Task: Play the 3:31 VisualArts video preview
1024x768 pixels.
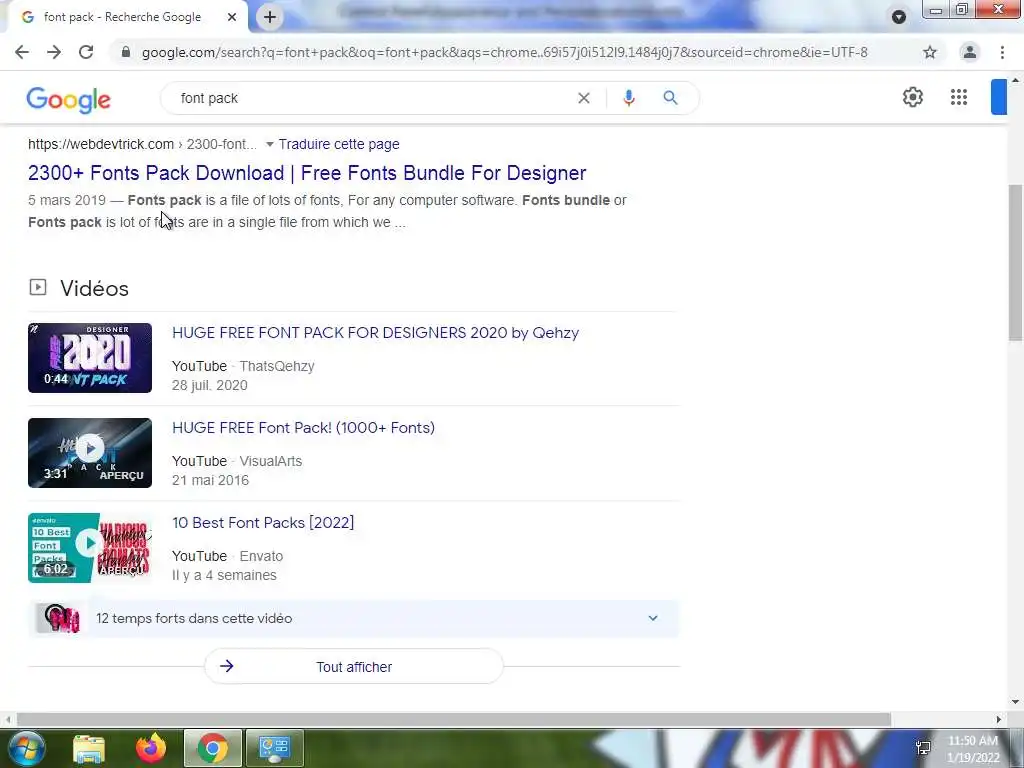Action: (x=90, y=453)
